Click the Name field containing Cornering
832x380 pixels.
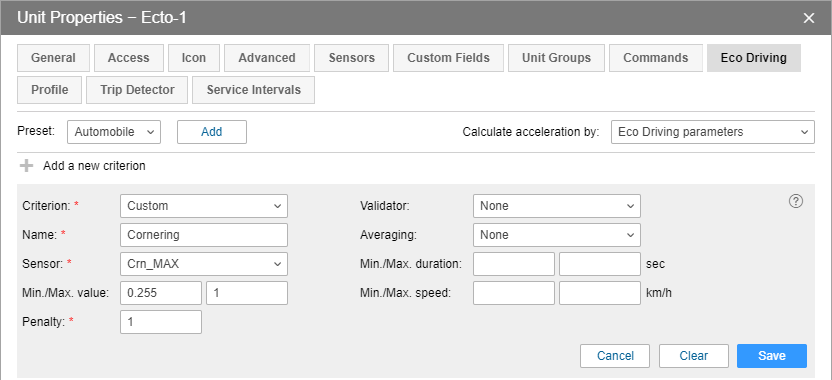[x=204, y=235]
